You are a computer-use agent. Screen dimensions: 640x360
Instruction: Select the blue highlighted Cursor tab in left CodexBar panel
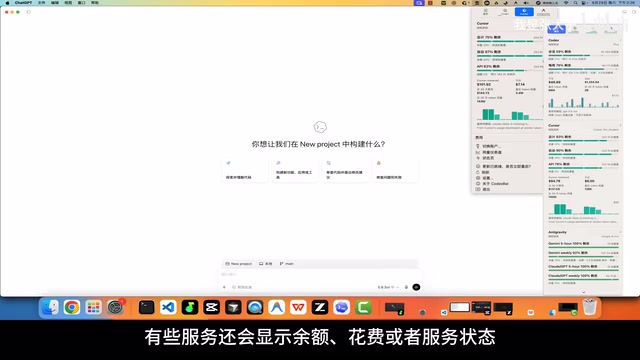pos(524,12)
